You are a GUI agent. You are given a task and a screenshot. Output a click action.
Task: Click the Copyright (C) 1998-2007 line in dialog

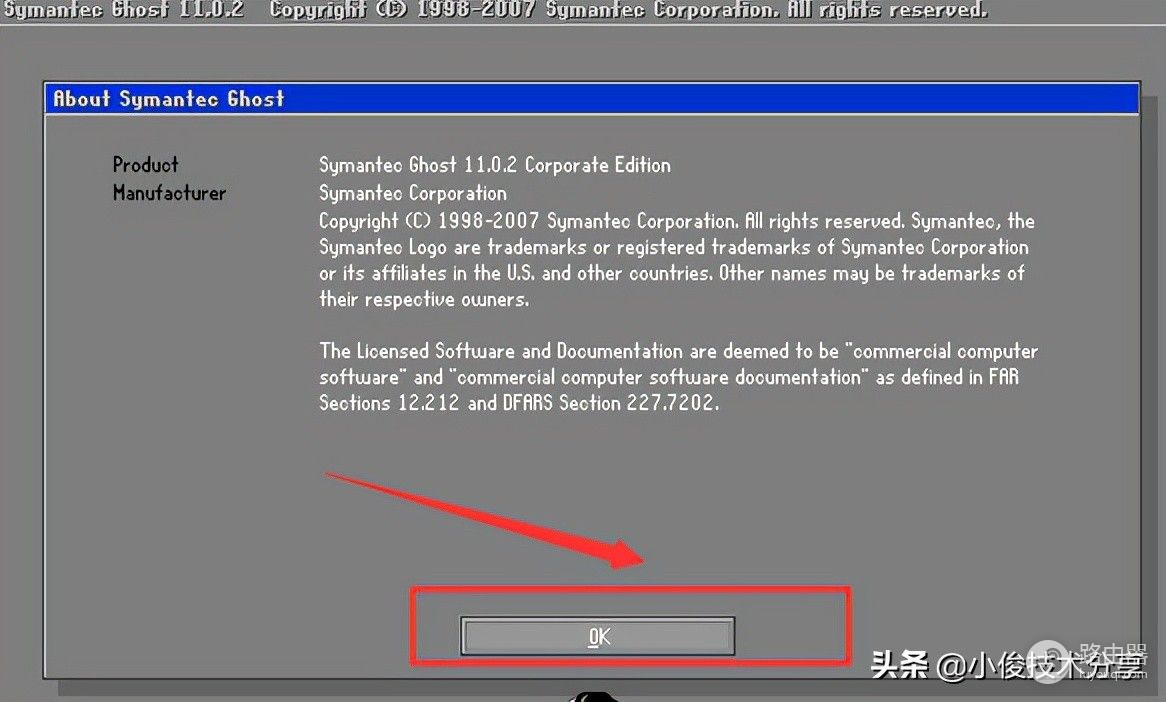point(677,221)
